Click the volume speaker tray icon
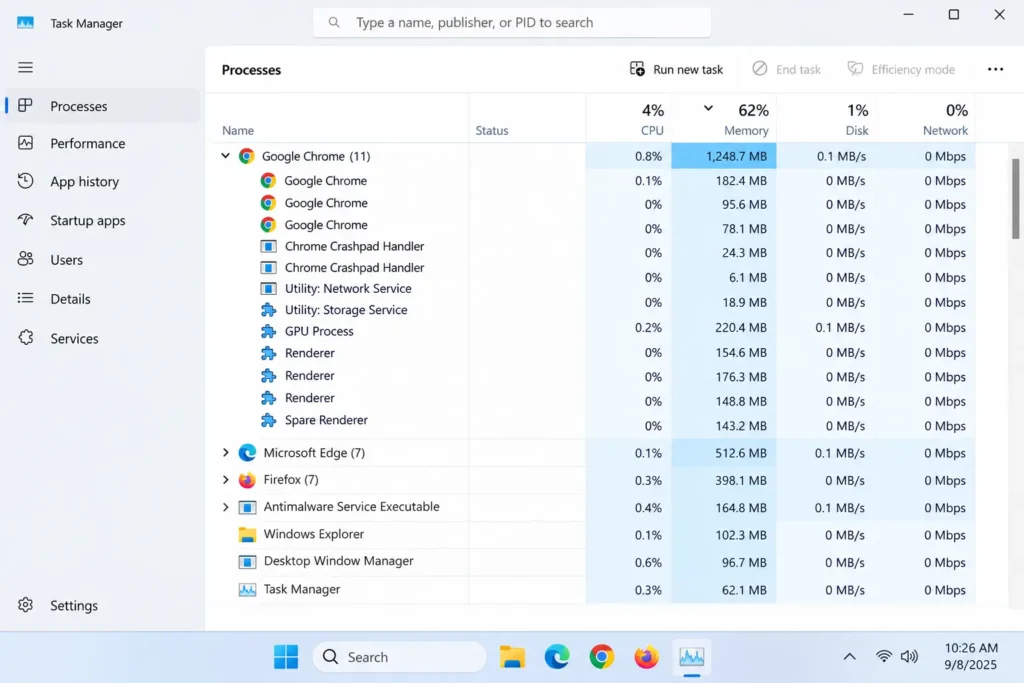 [909, 656]
